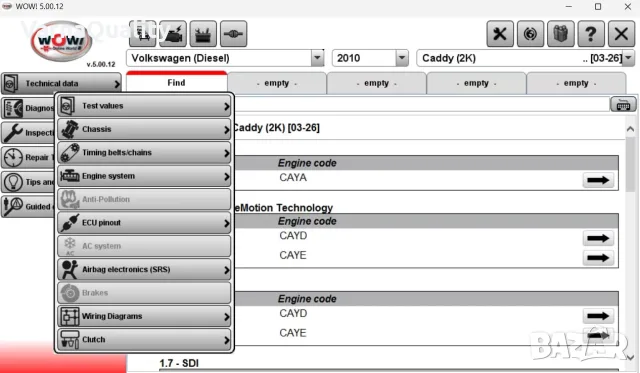Expand Test values submenu arrow
Viewport: 640px width, 373px height.
coord(227,107)
